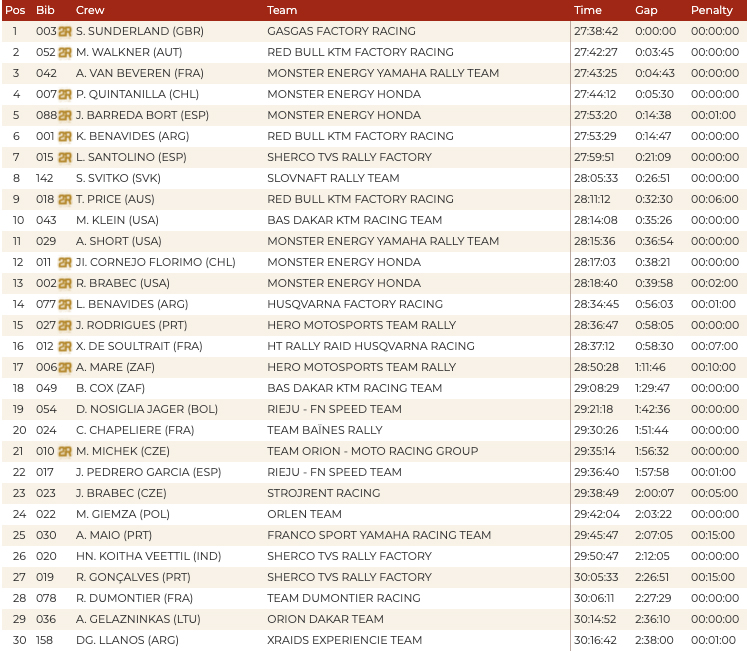This screenshot has width=747, height=651.
Task: Click penalty 00:10:00 for A. MARE
Action: click(714, 367)
